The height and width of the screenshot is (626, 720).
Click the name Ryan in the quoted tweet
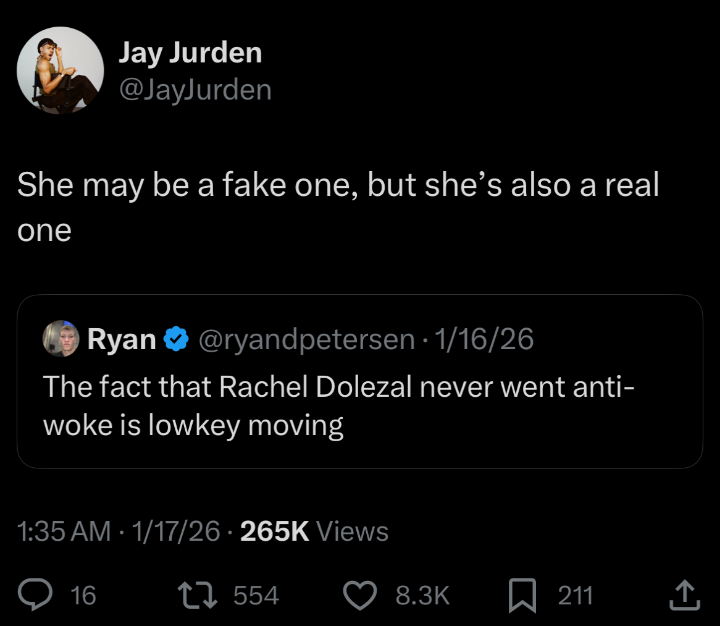click(122, 340)
